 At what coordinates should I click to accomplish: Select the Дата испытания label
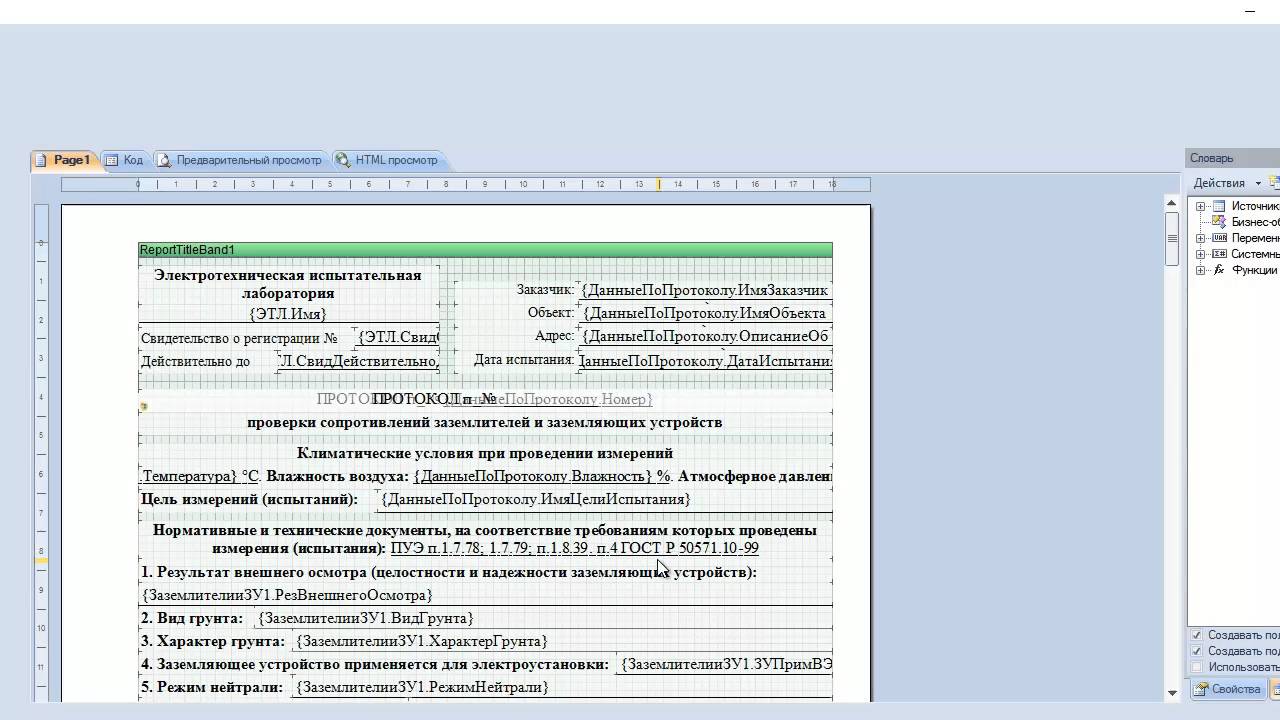[524, 360]
